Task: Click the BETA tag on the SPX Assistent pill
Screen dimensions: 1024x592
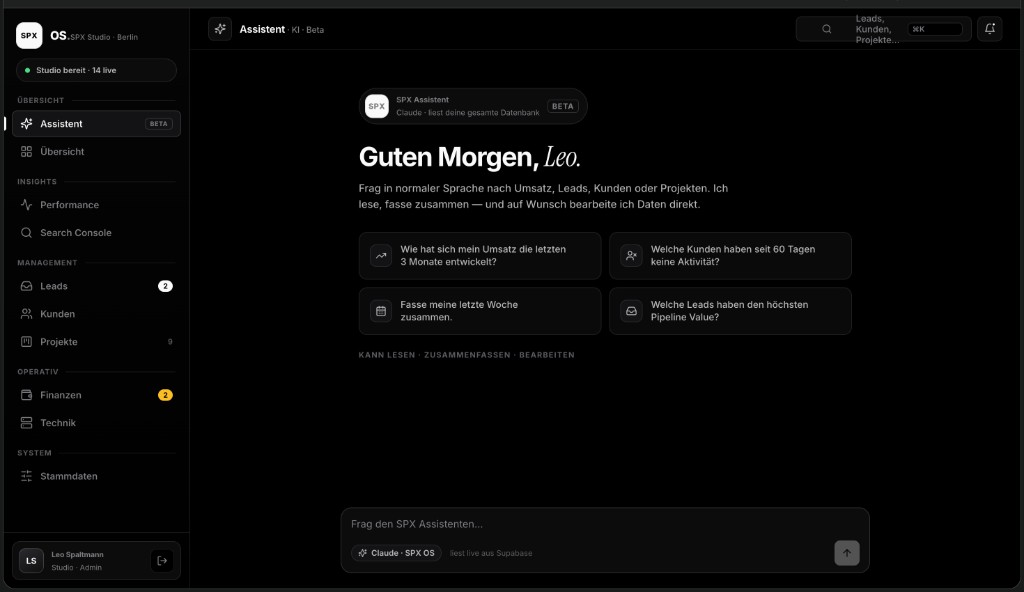Action: tap(562, 106)
